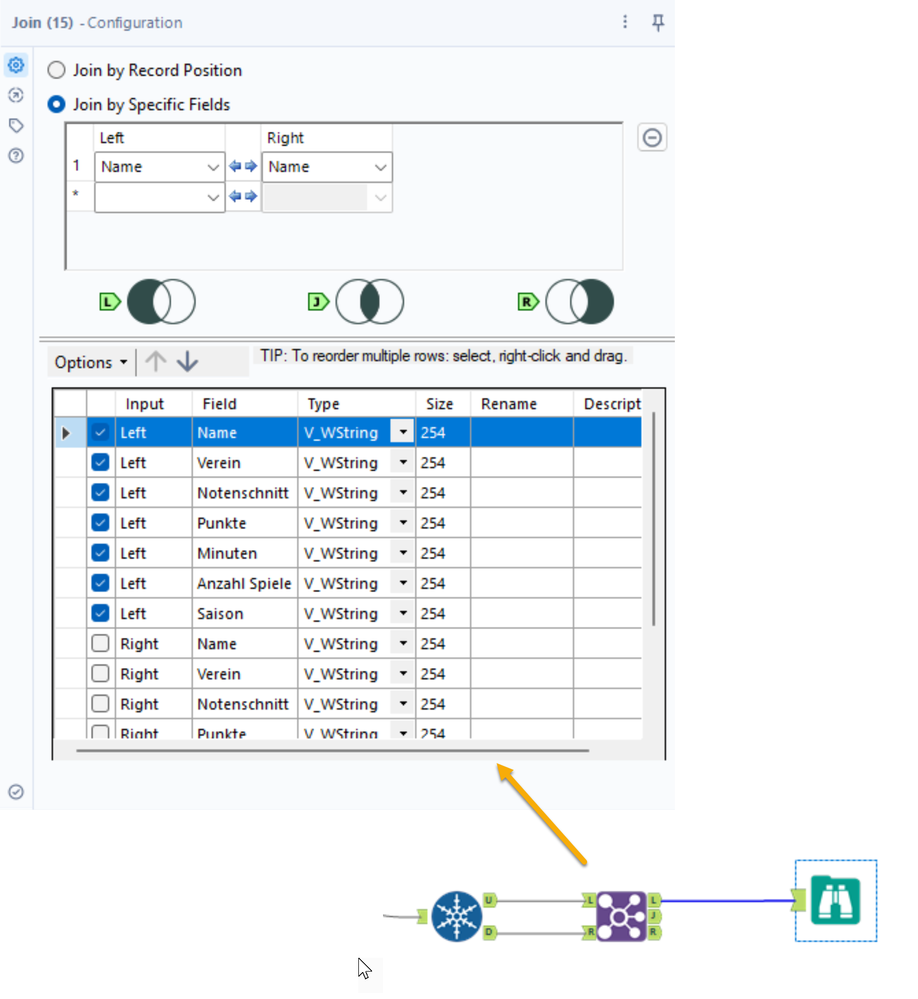Click the Input column header
918x999 pixels.
(x=154, y=404)
